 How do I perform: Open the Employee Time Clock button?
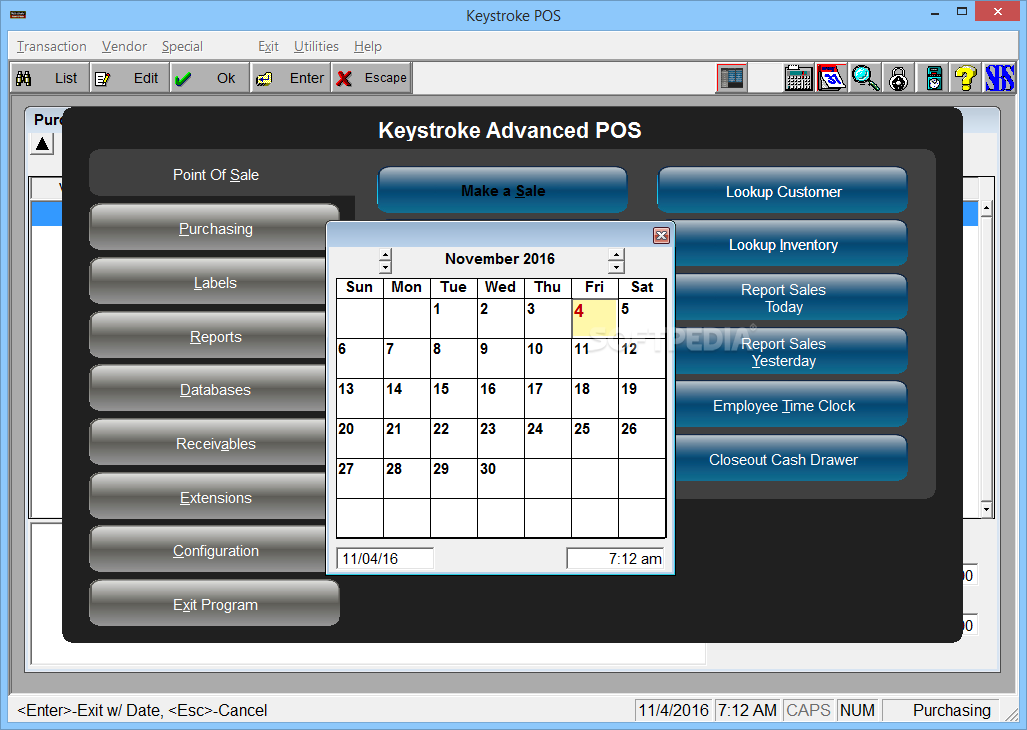point(789,405)
